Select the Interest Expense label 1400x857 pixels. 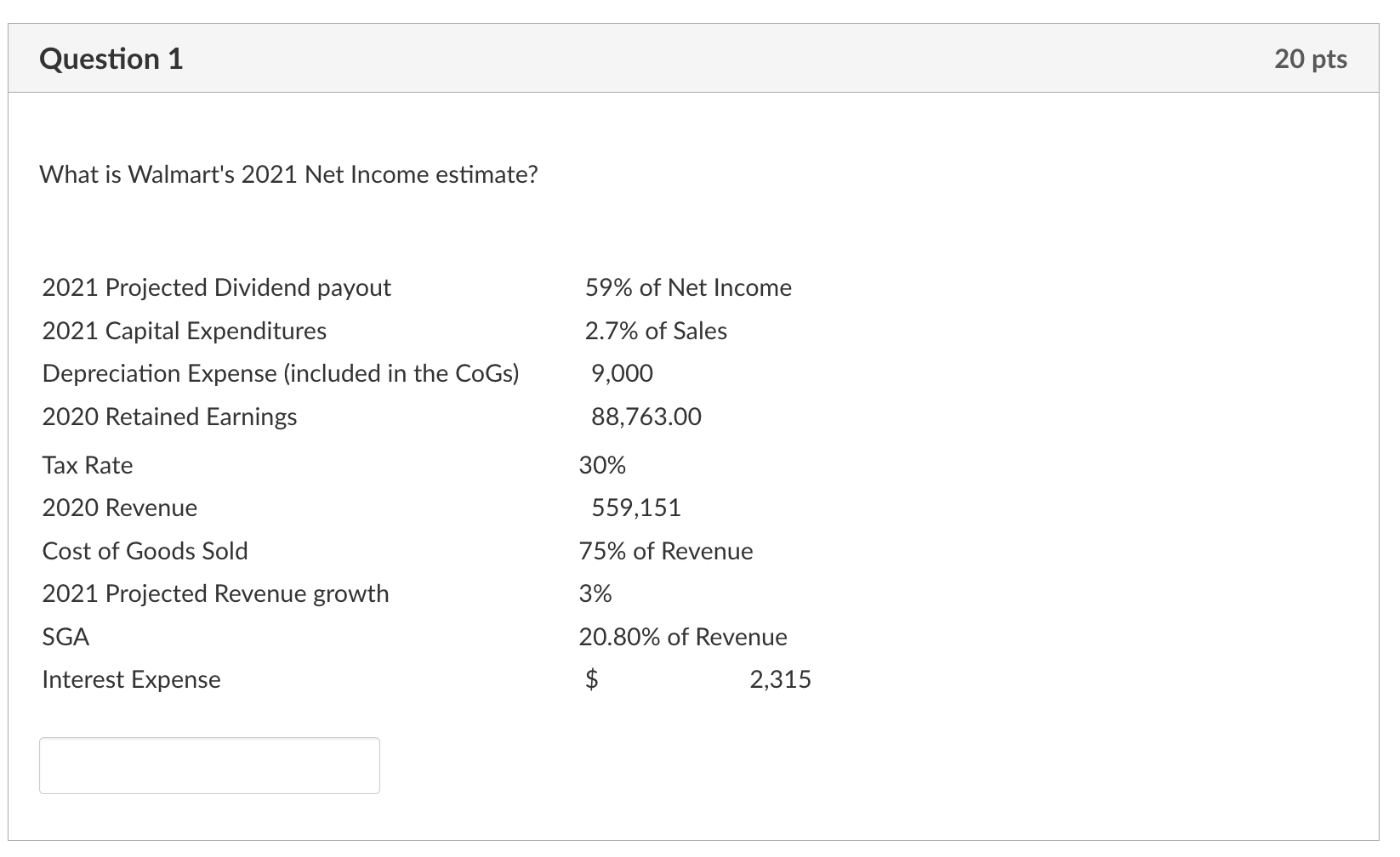(131, 678)
